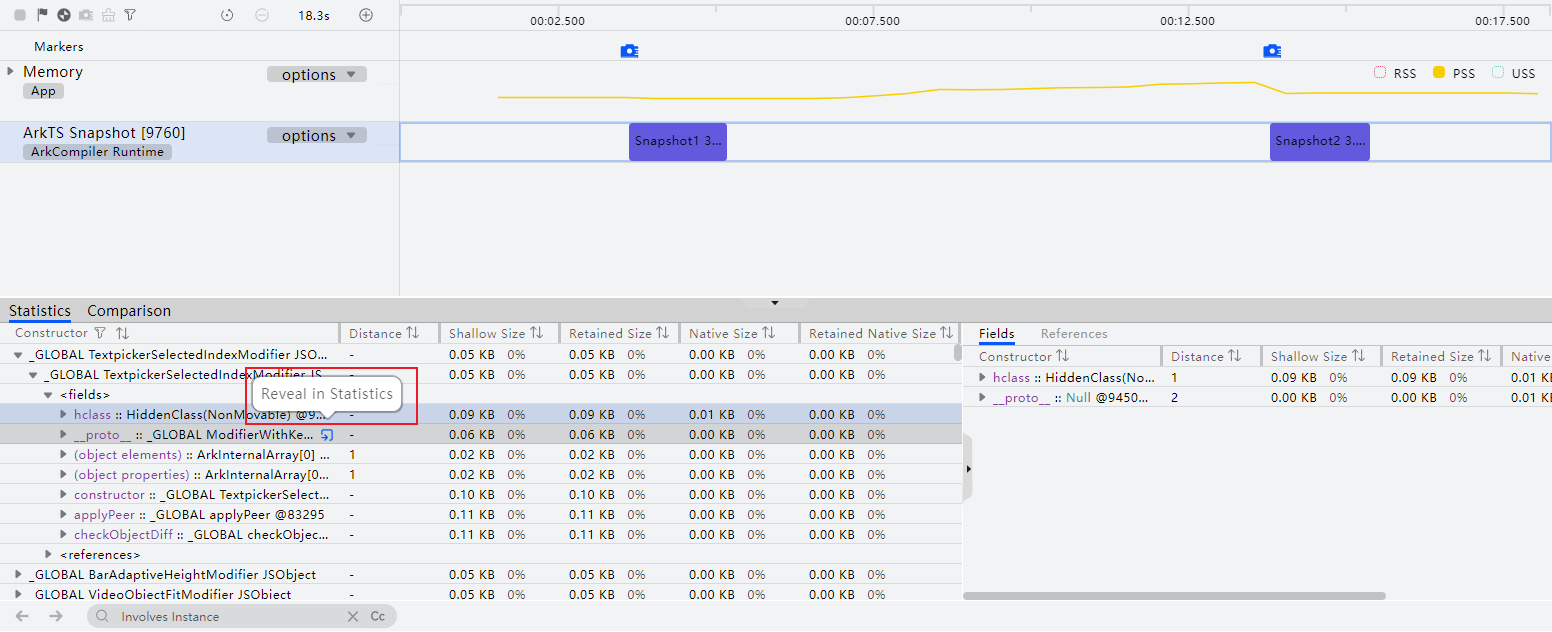1552x632 pixels.
Task: Open the References tab in details panel
Action: click(1074, 334)
